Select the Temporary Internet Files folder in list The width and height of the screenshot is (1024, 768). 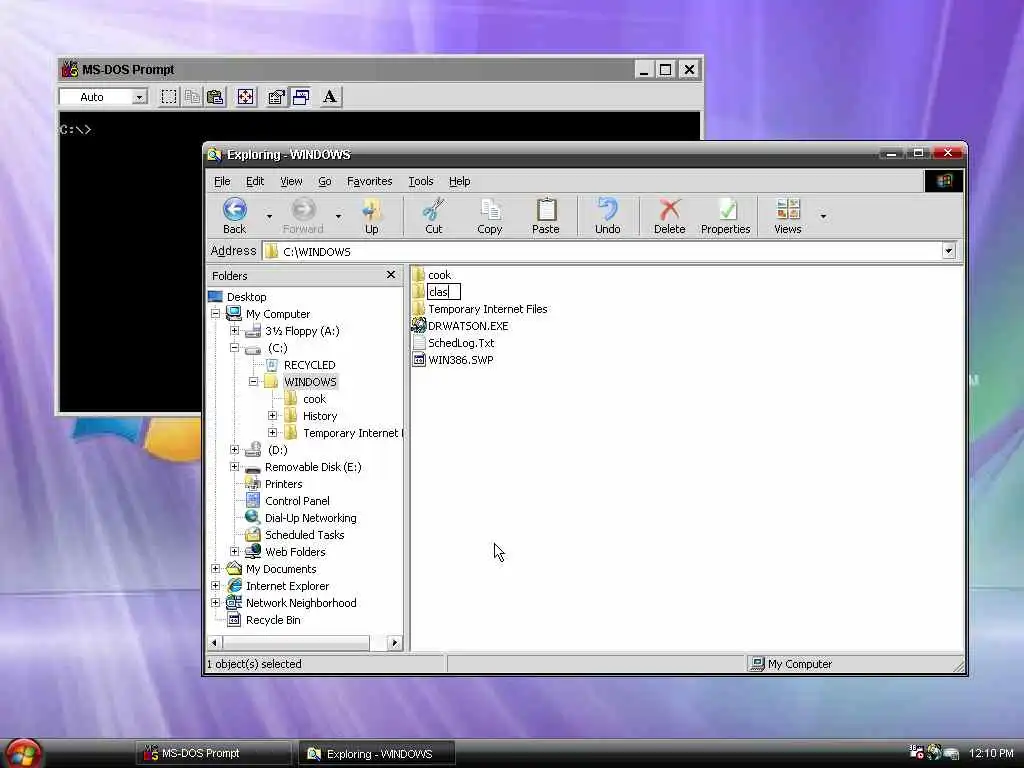(480, 309)
